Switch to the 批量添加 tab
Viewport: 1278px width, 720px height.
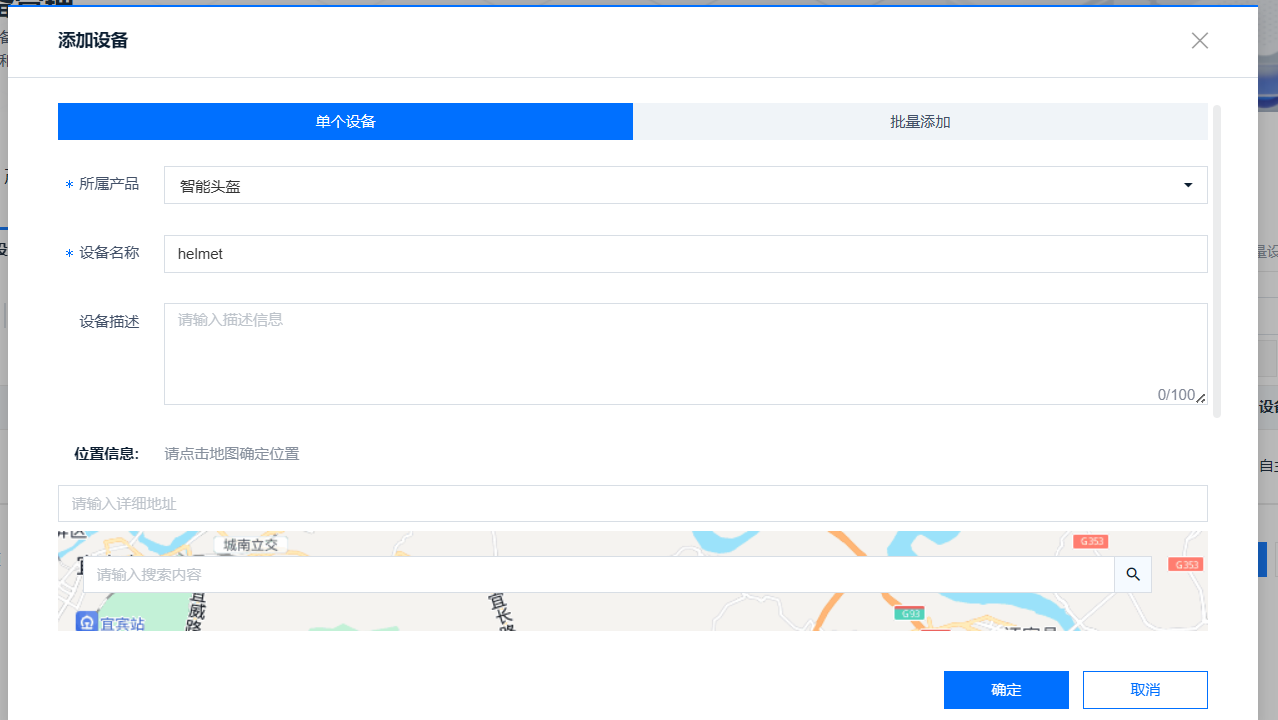[919, 121]
